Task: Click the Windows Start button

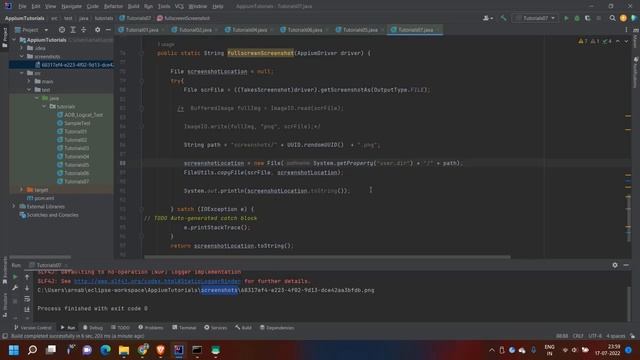Action: point(14,350)
